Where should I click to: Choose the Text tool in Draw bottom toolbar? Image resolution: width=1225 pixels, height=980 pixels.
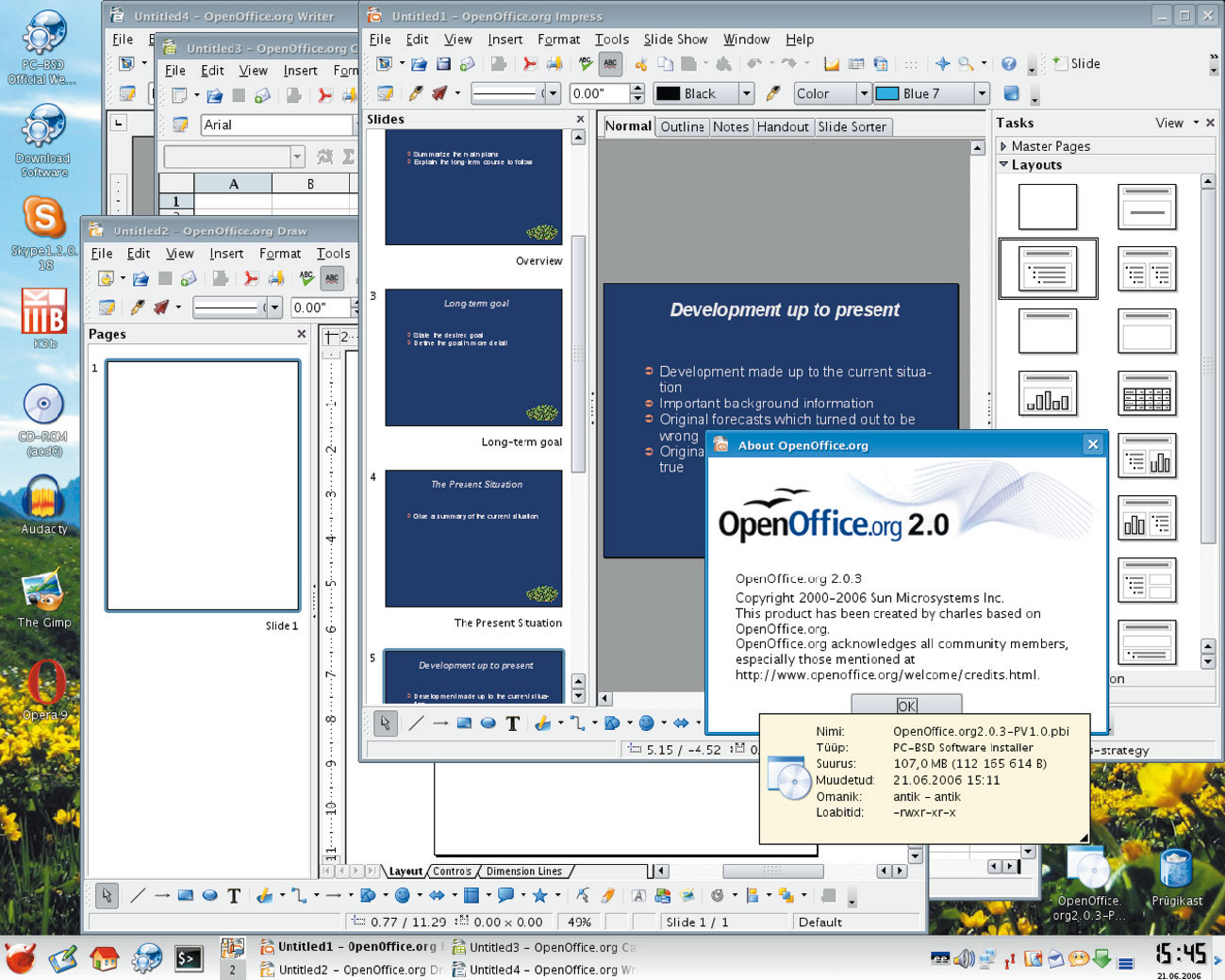tap(234, 895)
